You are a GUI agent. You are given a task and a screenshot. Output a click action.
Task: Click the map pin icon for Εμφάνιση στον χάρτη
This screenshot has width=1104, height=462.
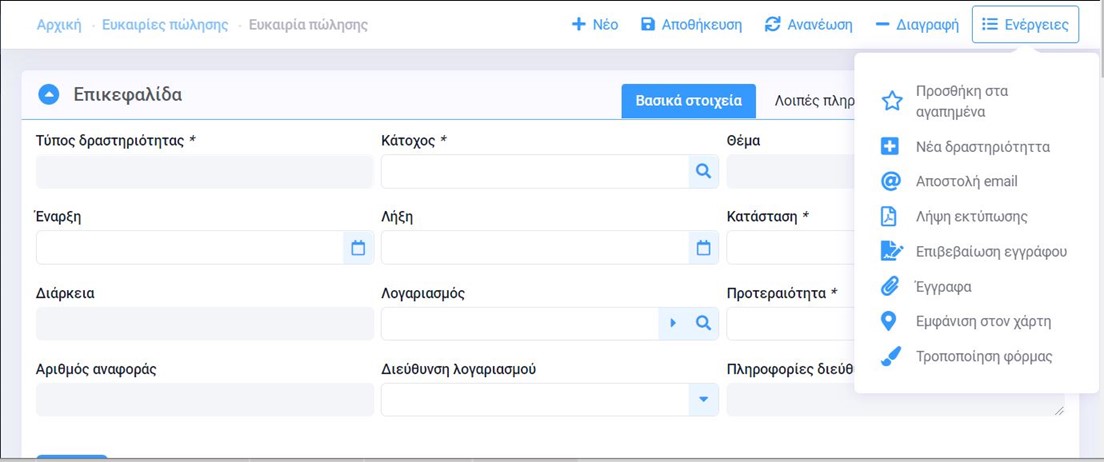[889, 322]
